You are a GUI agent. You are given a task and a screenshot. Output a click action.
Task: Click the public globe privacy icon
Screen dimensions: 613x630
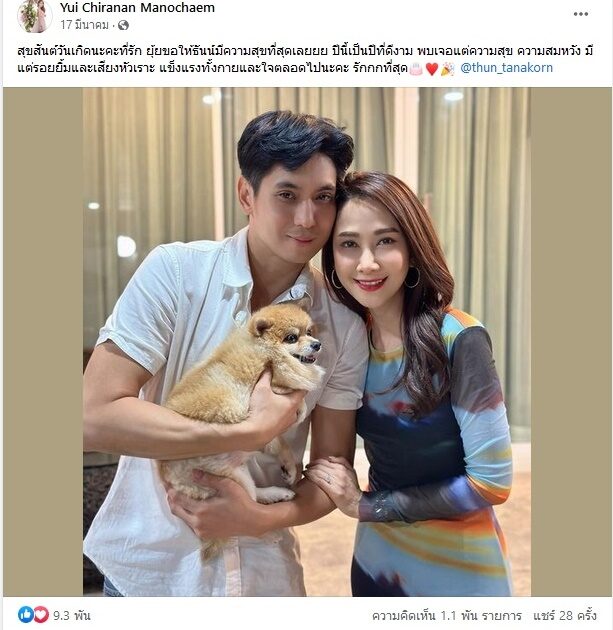click(123, 25)
